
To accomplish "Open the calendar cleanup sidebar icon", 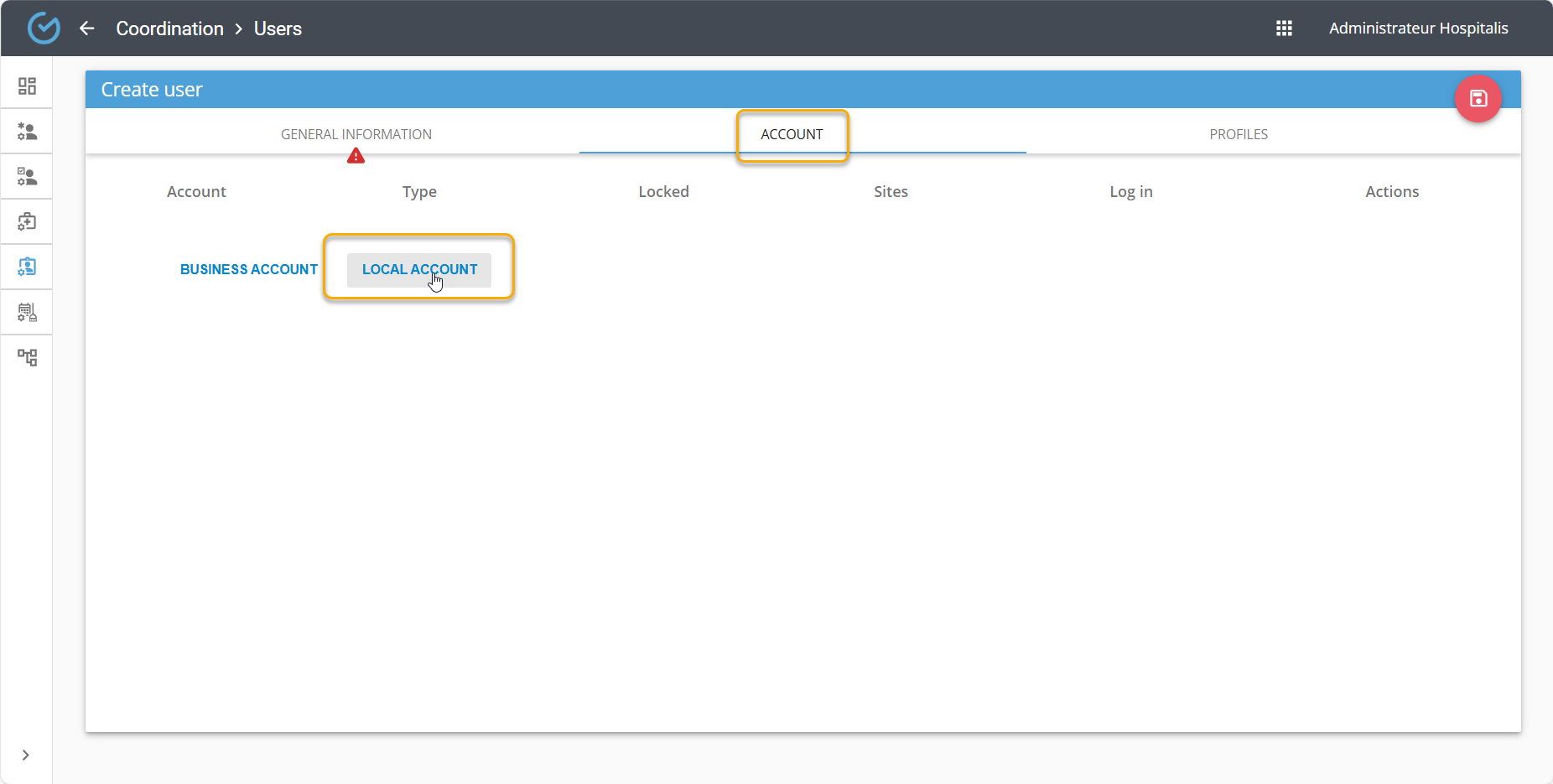I will [27, 313].
